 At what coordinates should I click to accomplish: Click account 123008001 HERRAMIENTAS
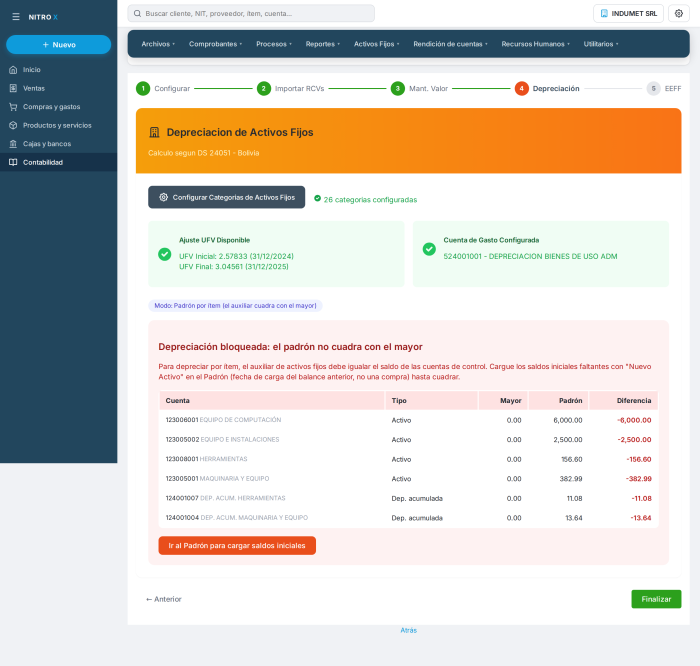coord(206,459)
